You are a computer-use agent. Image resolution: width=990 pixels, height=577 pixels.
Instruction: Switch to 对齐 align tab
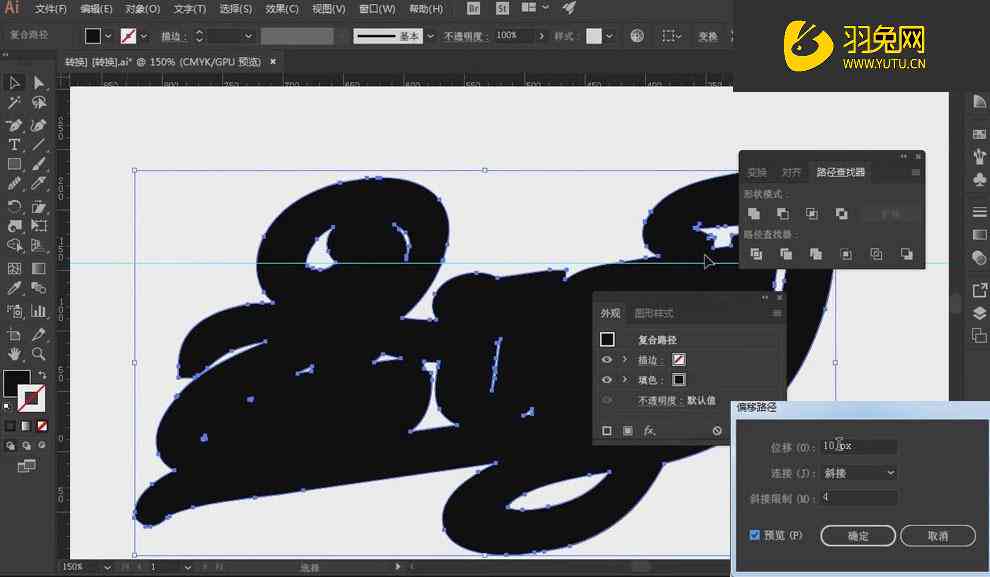(x=790, y=172)
